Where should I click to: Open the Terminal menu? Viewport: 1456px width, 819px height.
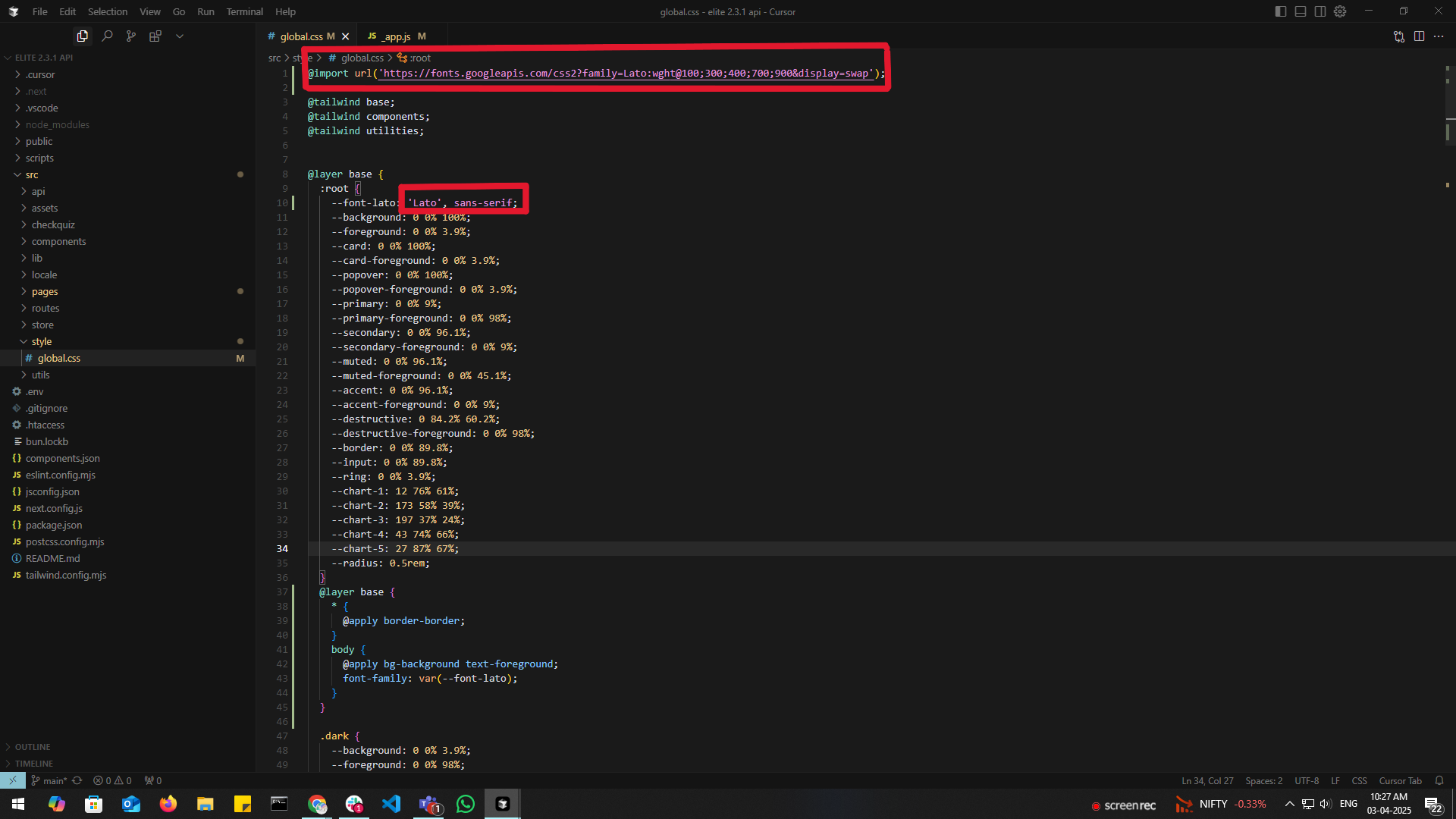coord(244,11)
